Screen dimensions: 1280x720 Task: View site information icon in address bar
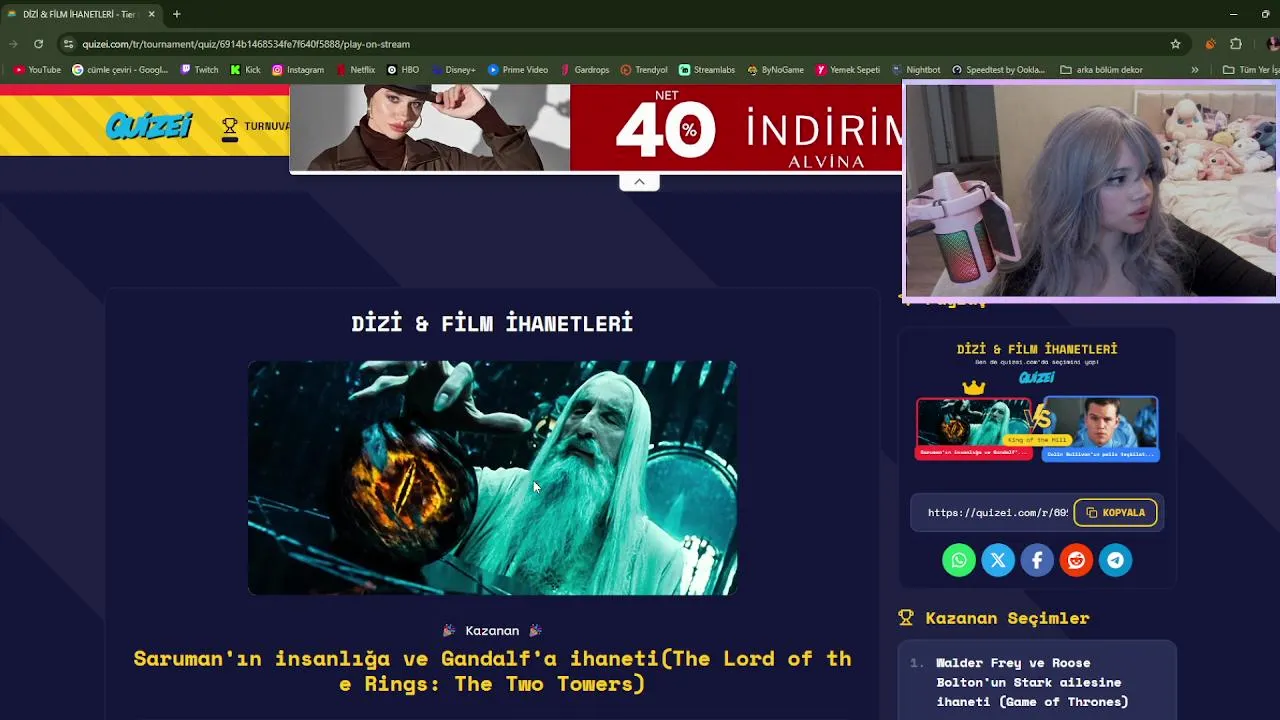click(x=68, y=44)
